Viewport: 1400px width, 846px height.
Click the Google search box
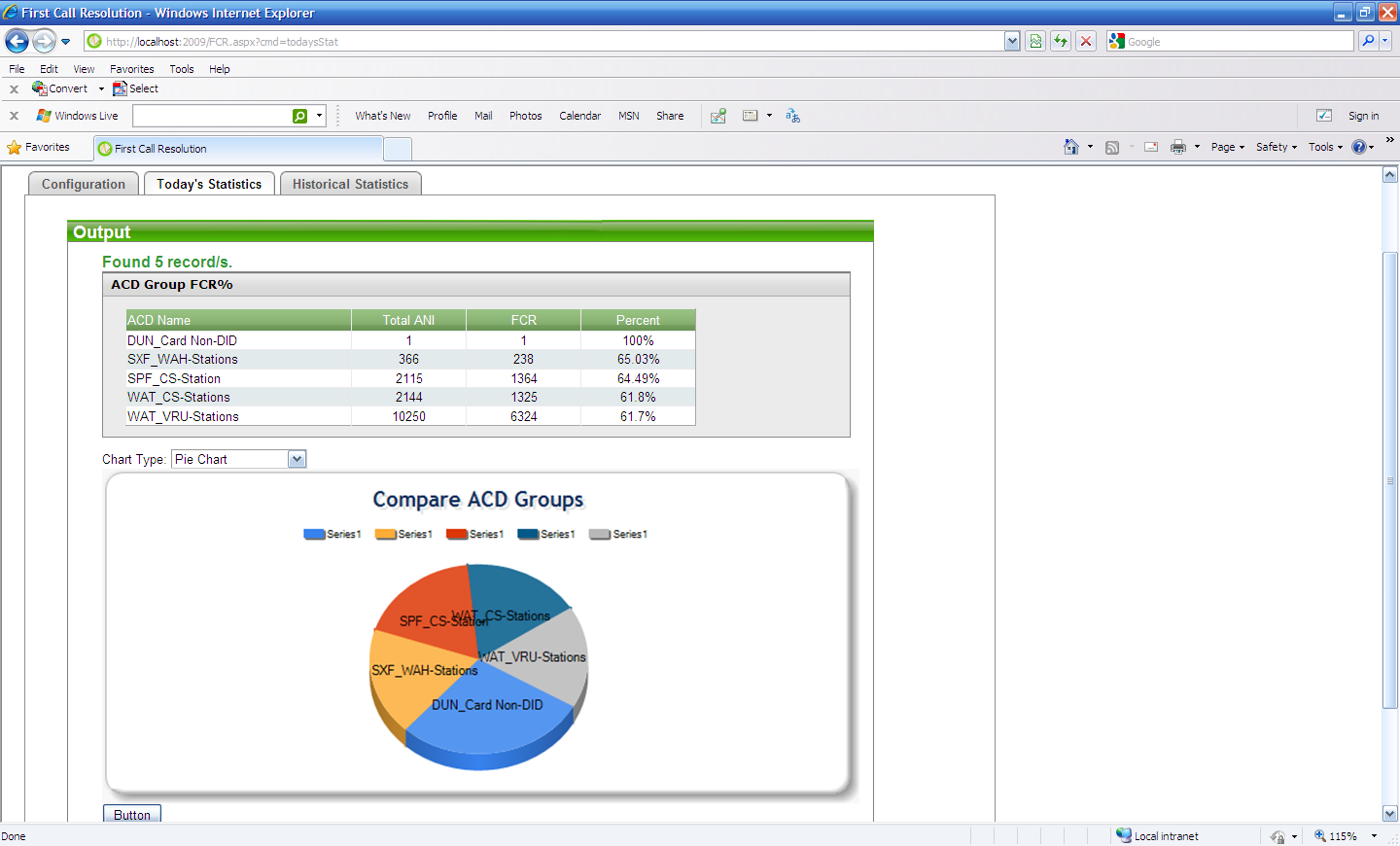click(x=1230, y=42)
